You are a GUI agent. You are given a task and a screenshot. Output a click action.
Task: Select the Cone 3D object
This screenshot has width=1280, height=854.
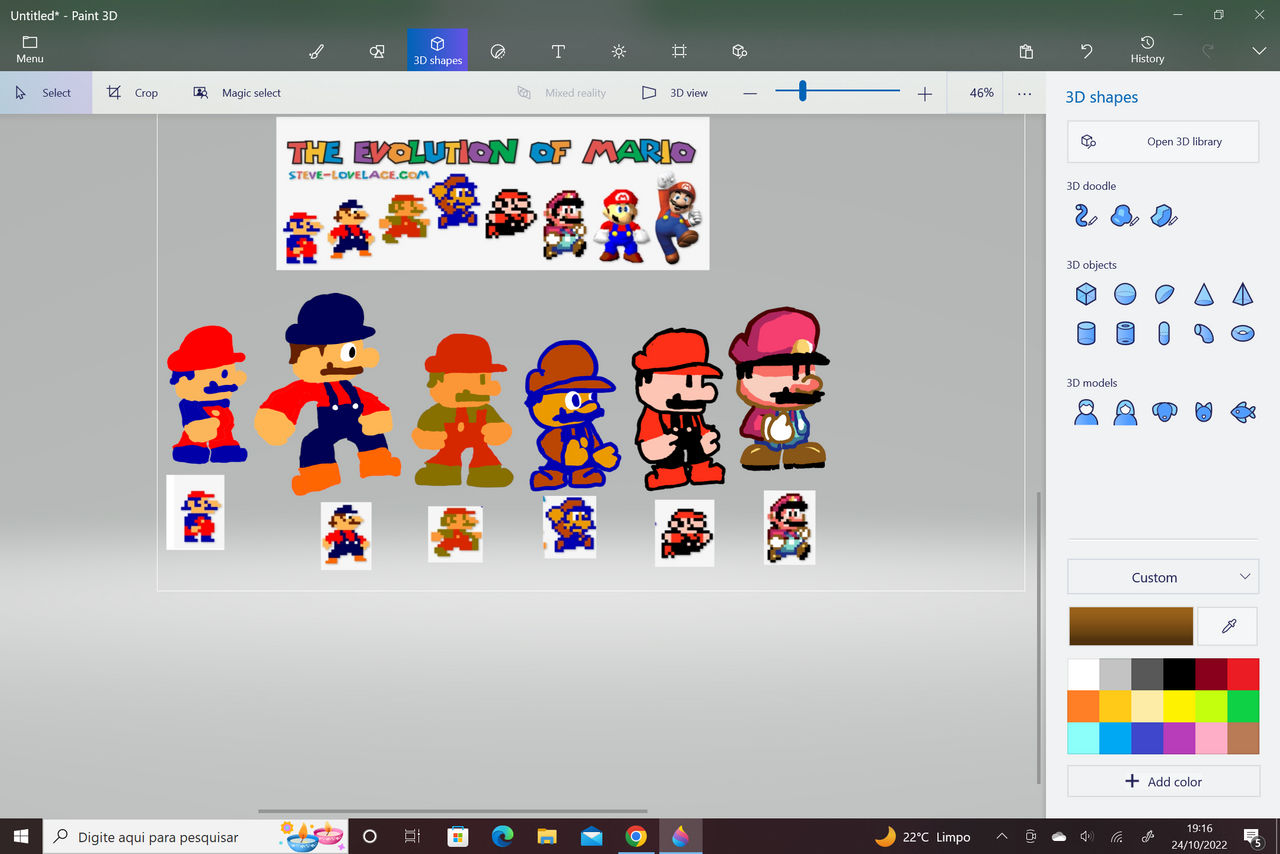click(1203, 294)
